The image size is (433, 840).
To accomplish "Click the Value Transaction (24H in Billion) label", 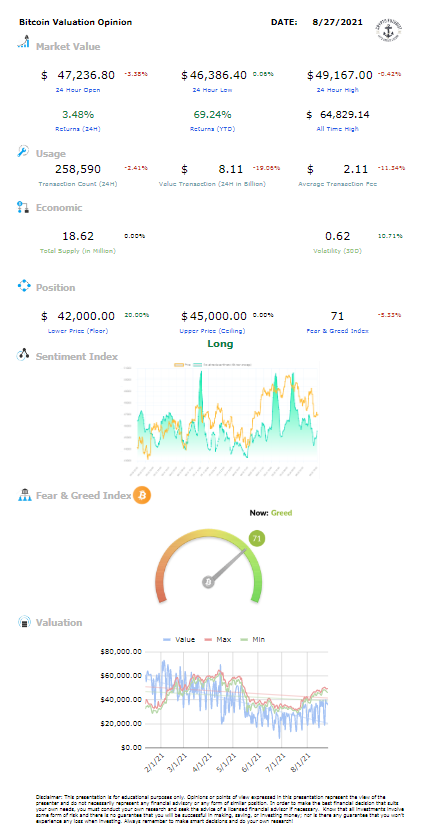I will [x=213, y=184].
